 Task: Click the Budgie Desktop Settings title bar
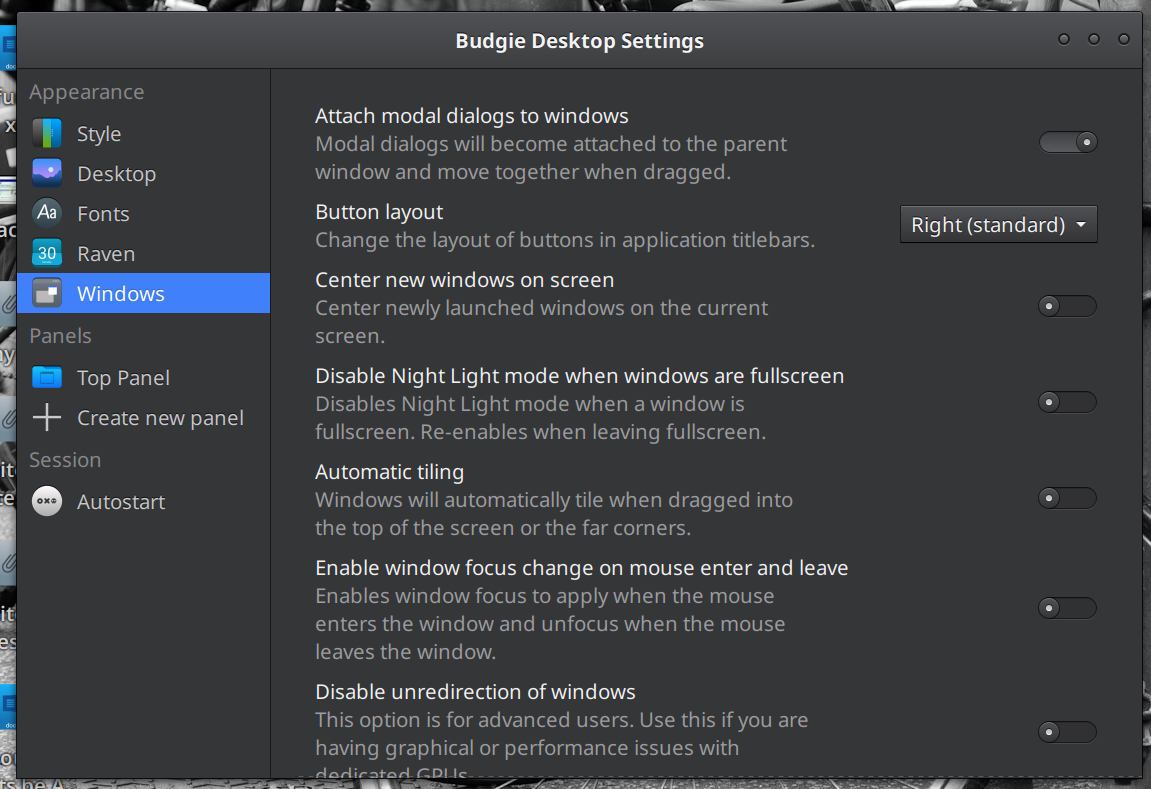coord(579,41)
